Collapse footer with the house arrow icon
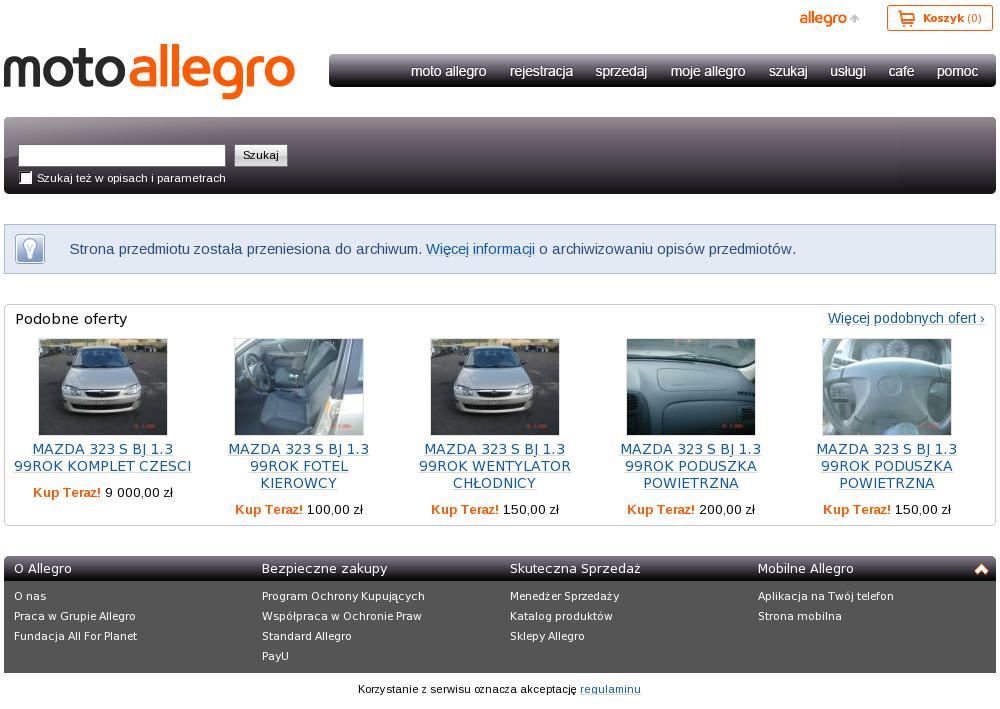1000x709 pixels. (x=981, y=569)
